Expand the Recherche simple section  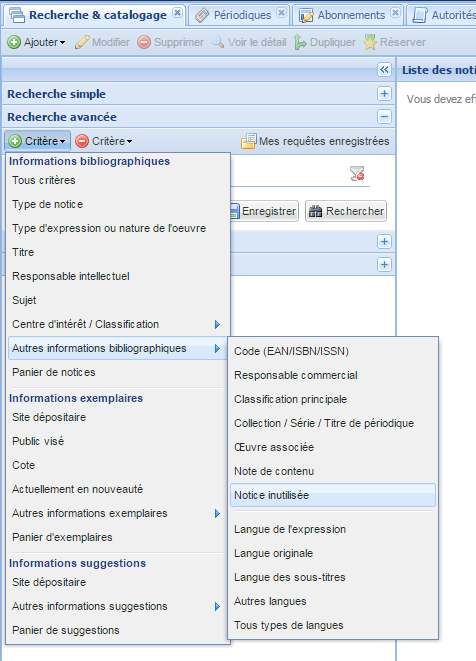click(x=384, y=94)
